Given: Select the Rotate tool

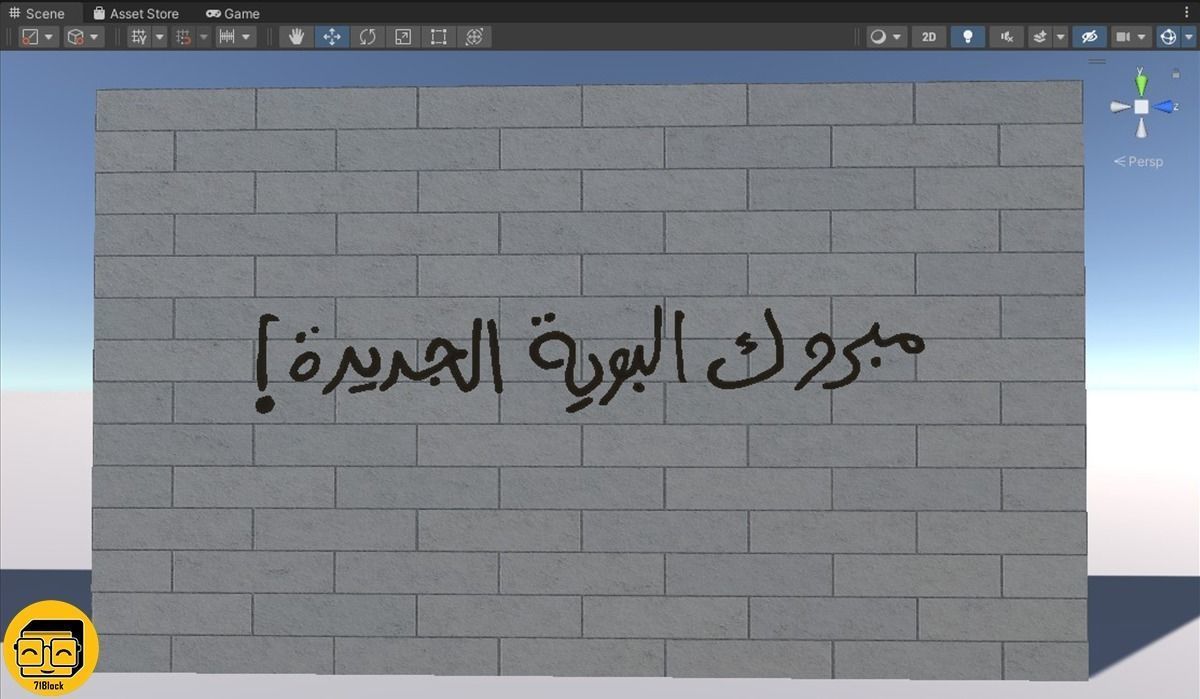Looking at the screenshot, I should 367,37.
